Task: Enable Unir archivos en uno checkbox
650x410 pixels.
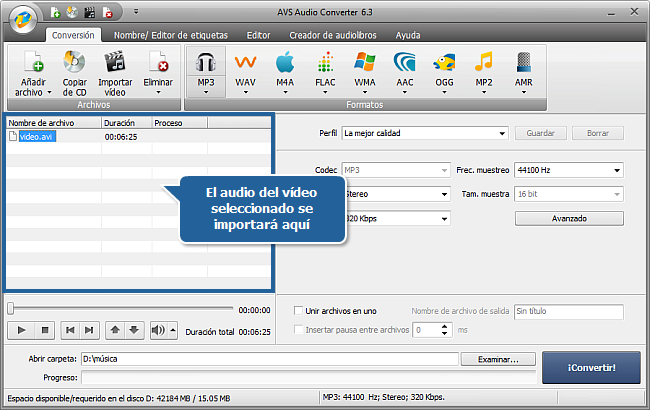Action: pyautogui.click(x=298, y=312)
